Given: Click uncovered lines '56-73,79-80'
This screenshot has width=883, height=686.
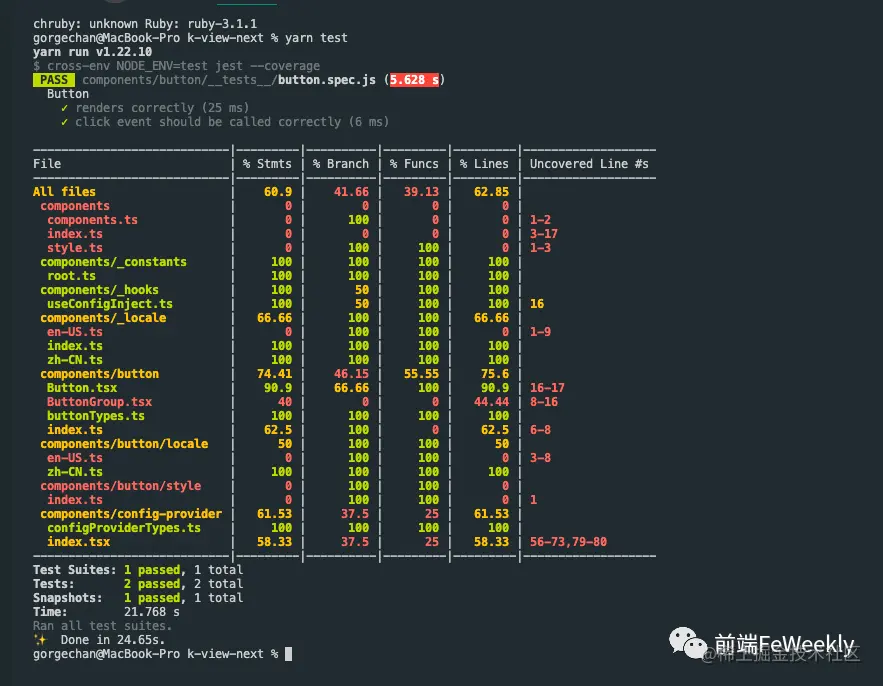Looking at the screenshot, I should 568,542.
